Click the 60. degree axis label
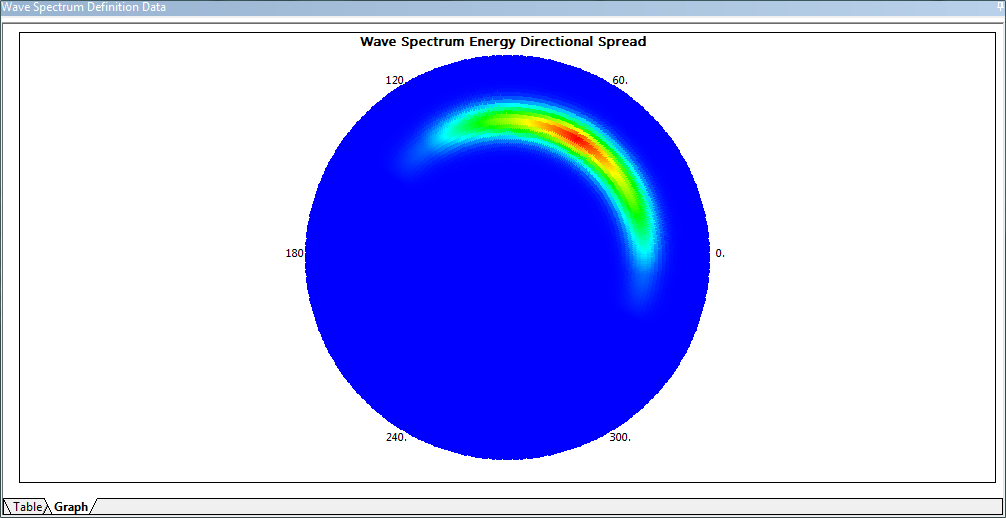 coord(620,80)
